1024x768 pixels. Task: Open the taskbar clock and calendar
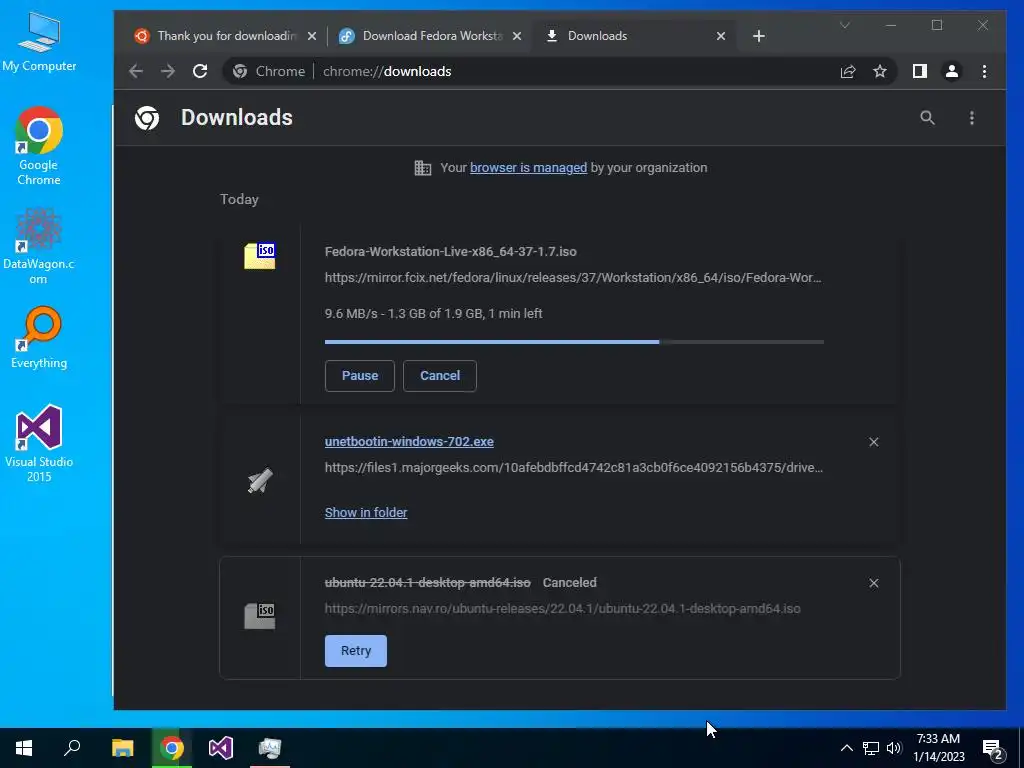938,748
